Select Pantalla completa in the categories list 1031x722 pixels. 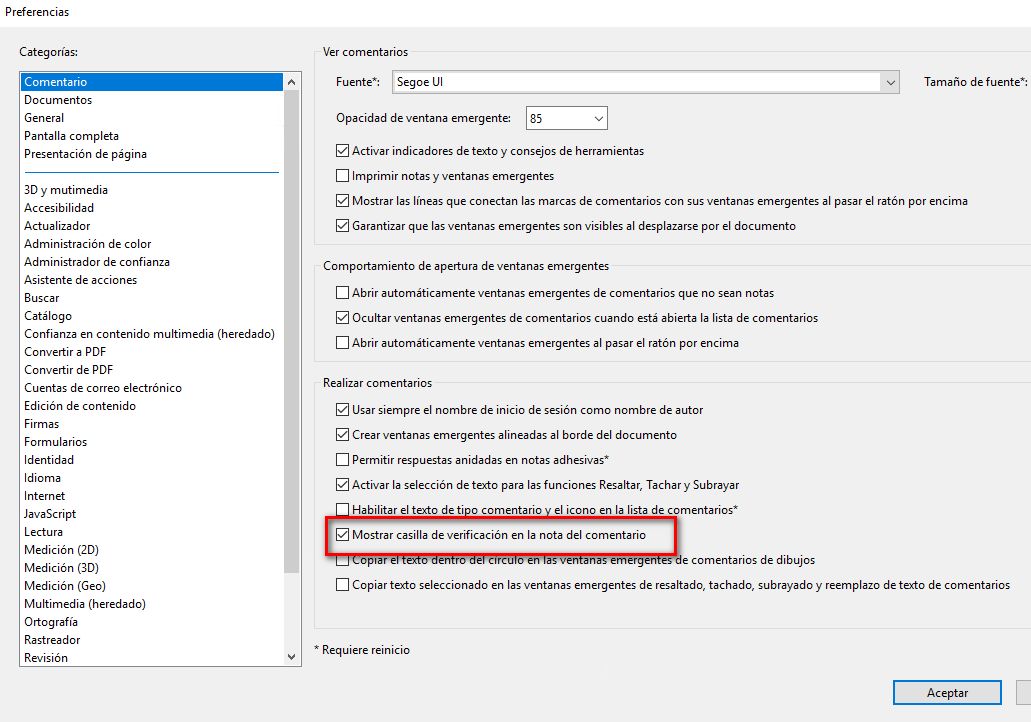[x=71, y=135]
